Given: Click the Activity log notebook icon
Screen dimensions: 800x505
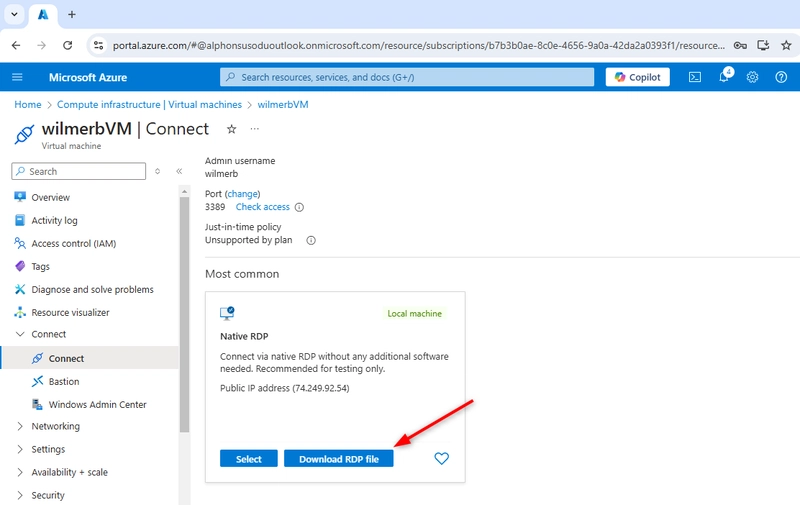Looking at the screenshot, I should coord(20,220).
